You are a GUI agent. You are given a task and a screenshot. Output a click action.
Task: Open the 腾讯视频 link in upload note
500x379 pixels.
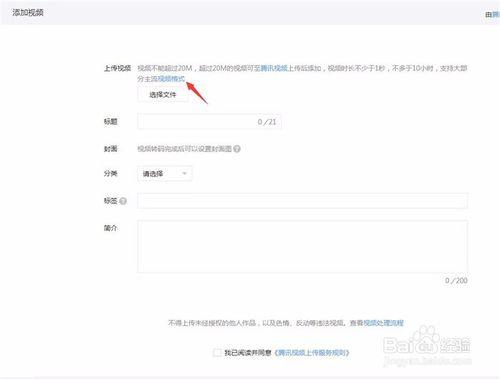coord(274,68)
